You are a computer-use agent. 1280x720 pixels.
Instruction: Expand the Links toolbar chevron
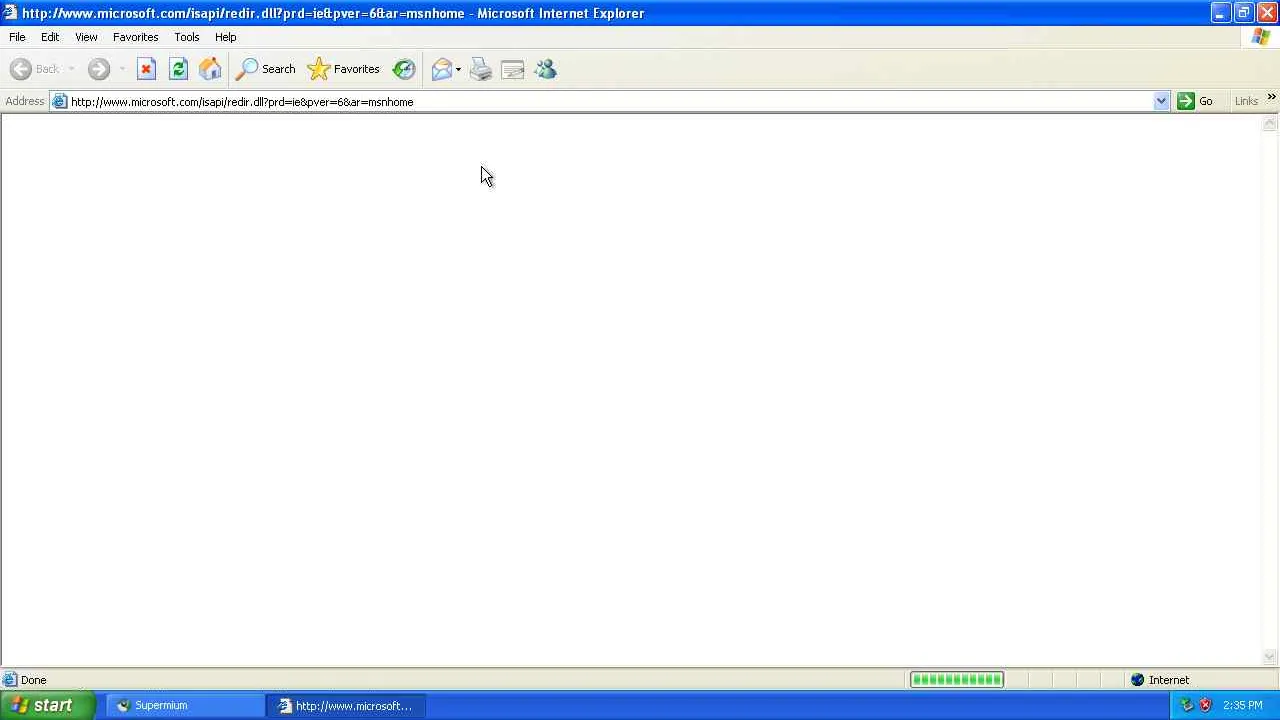(x=1271, y=98)
